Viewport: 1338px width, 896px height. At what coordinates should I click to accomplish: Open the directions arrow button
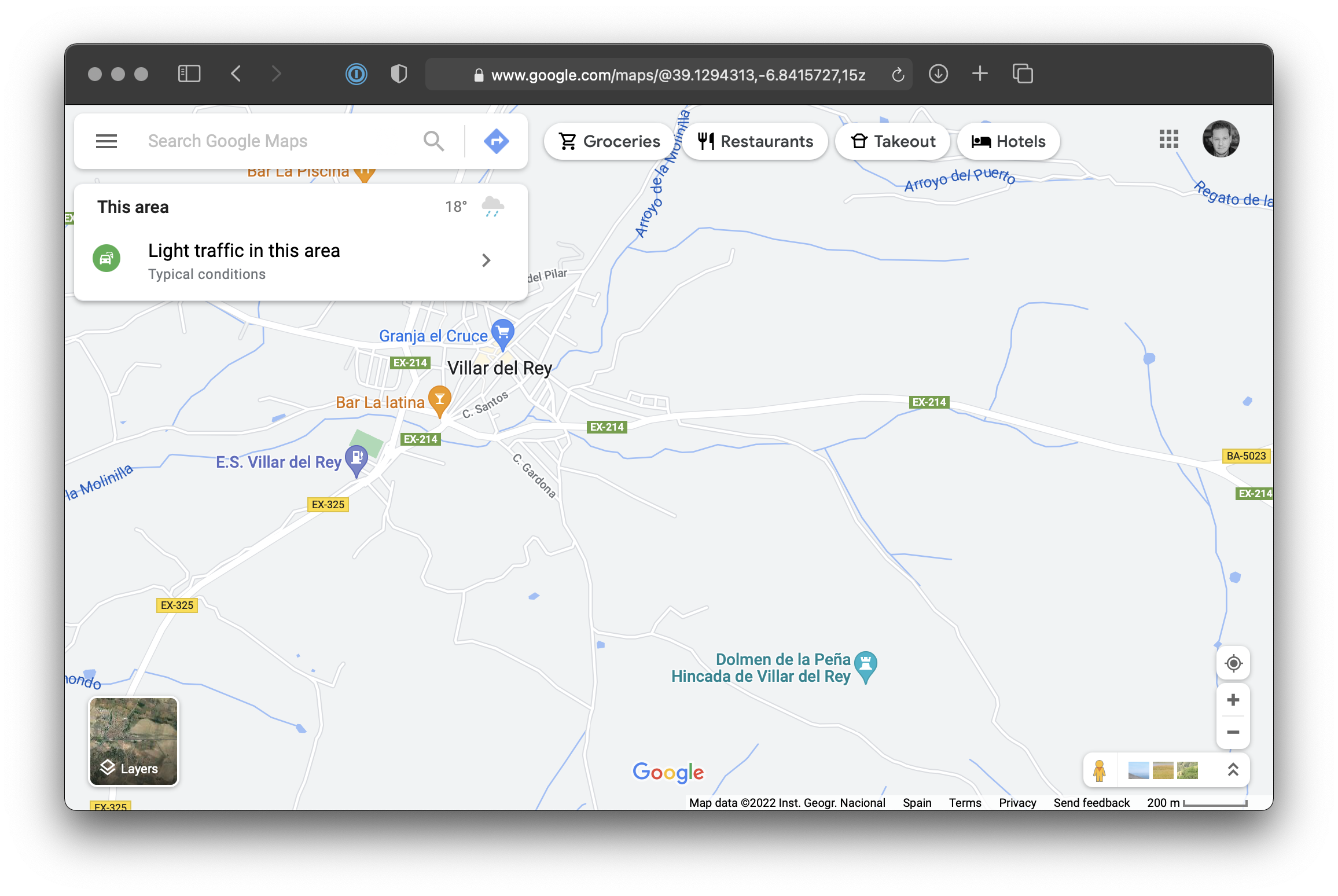pos(496,141)
